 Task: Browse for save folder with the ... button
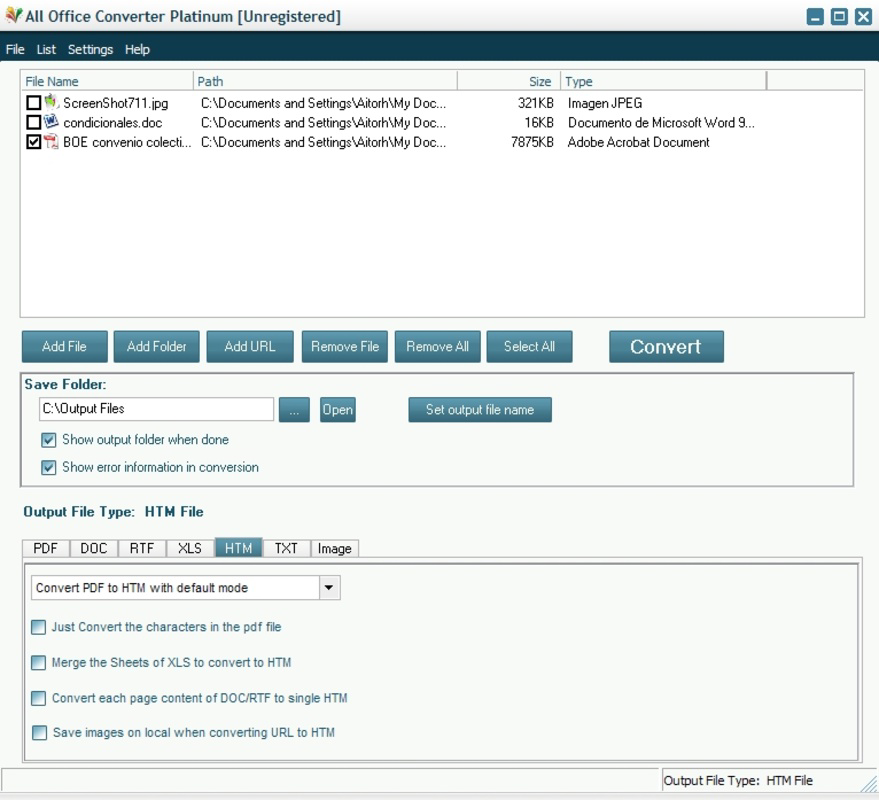(294, 410)
